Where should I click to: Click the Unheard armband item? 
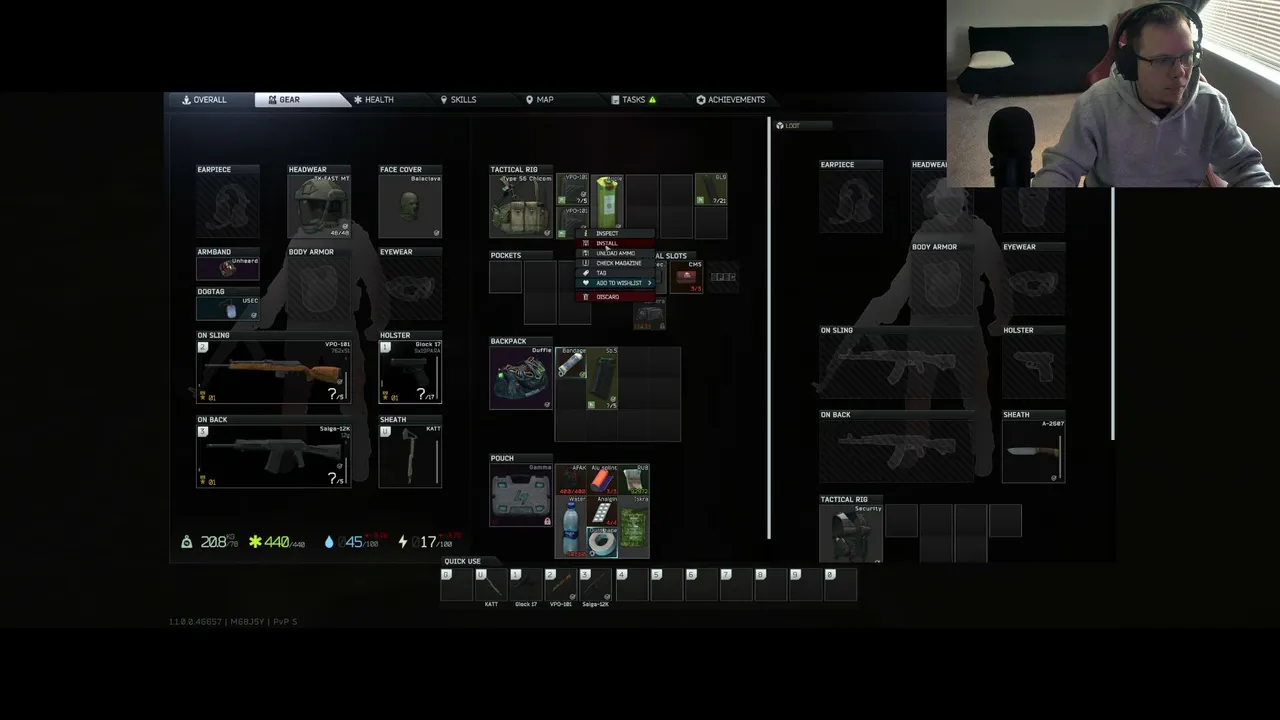228,268
